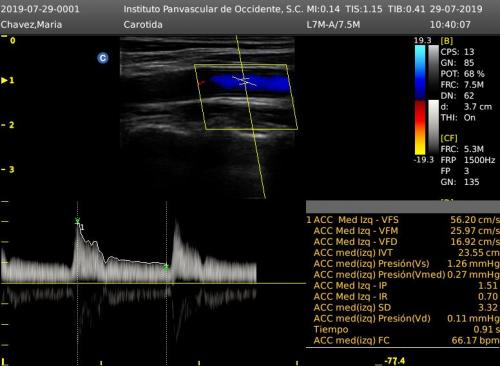Click the blue portion of velocity color bar
This screenshot has height=366, width=500.
(x=420, y=72)
